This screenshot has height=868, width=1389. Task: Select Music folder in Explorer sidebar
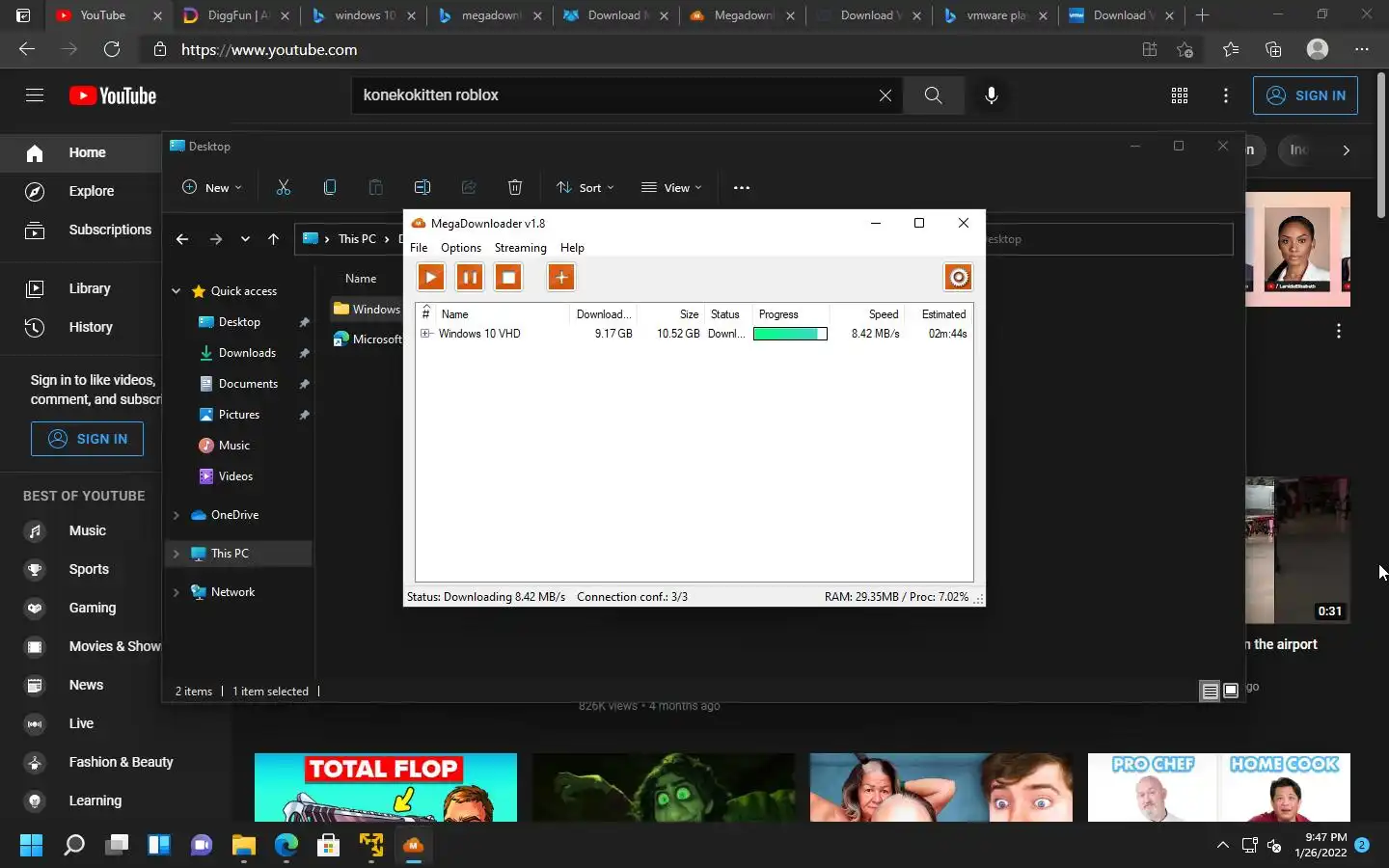[x=234, y=446]
